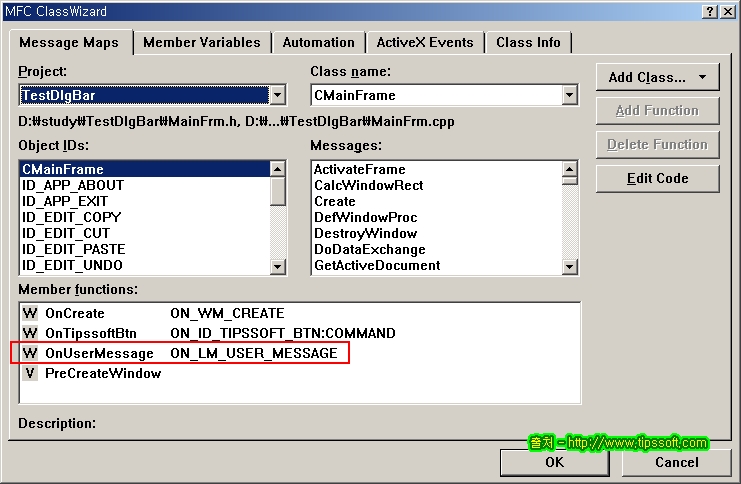The width and height of the screenshot is (741, 484).
Task: Select ID_APP_ABOUT in Object IDs list
Action: coord(73,186)
